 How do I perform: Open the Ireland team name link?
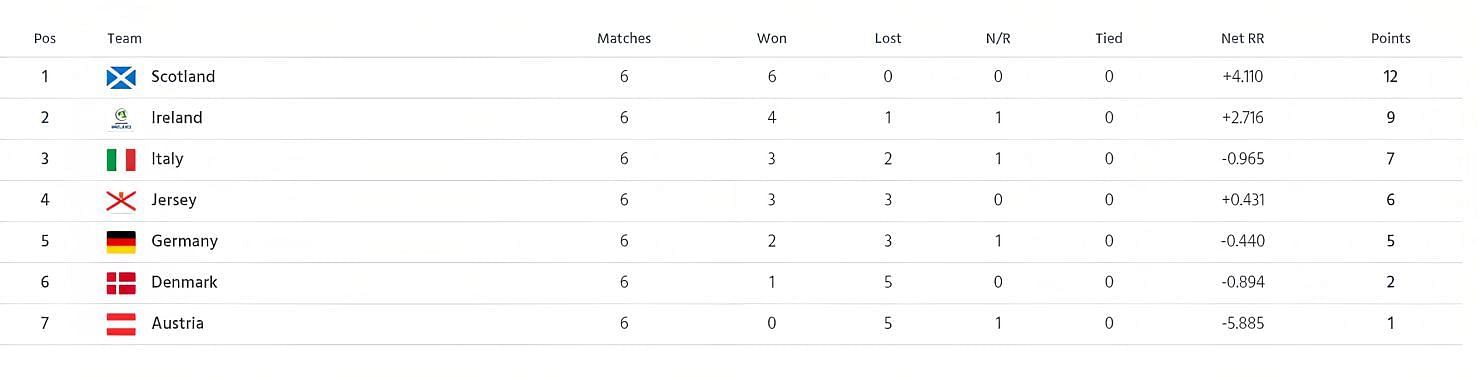pyautogui.click(x=177, y=118)
